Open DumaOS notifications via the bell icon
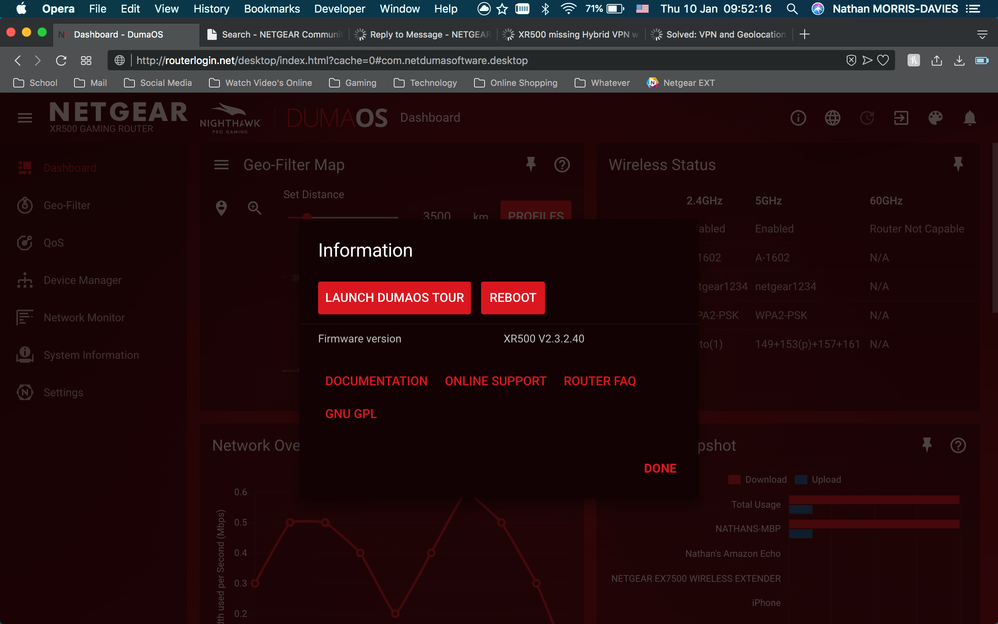 pyautogui.click(x=969, y=118)
